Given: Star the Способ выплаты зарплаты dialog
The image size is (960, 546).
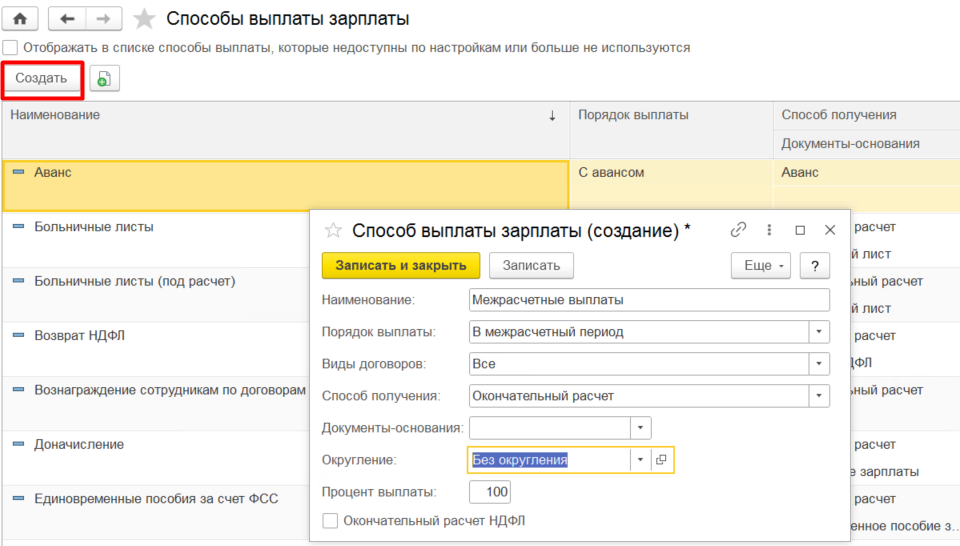Looking at the screenshot, I should (333, 230).
